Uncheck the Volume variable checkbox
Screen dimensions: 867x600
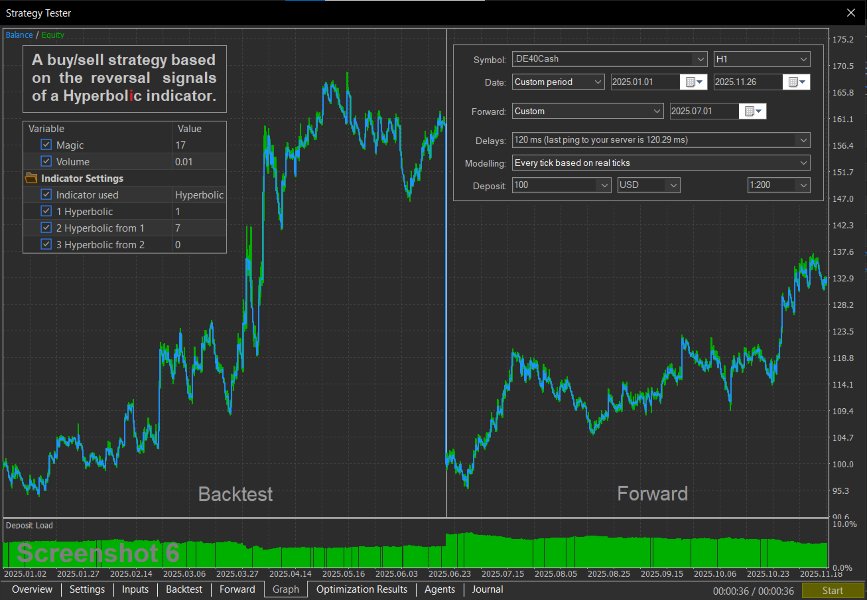[x=46, y=161]
